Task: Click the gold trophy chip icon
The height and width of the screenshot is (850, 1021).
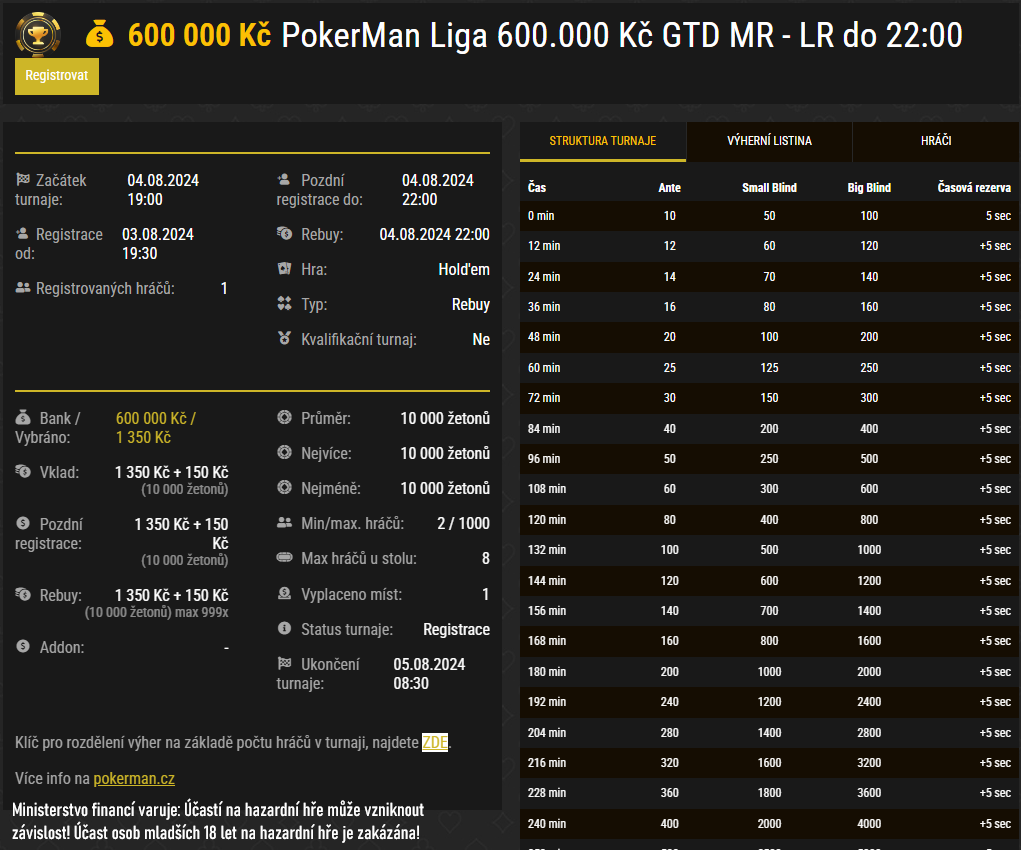Action: (39, 35)
